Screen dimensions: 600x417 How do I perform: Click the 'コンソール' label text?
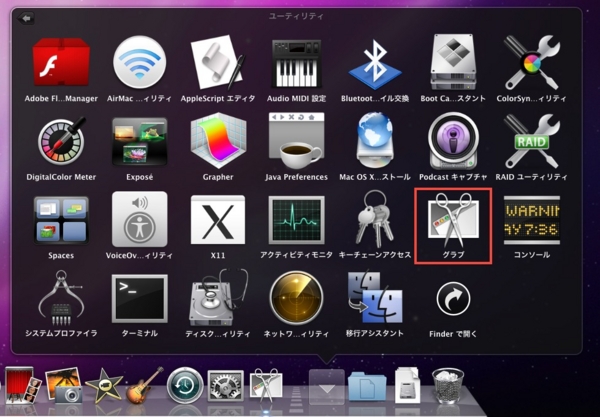click(x=532, y=254)
